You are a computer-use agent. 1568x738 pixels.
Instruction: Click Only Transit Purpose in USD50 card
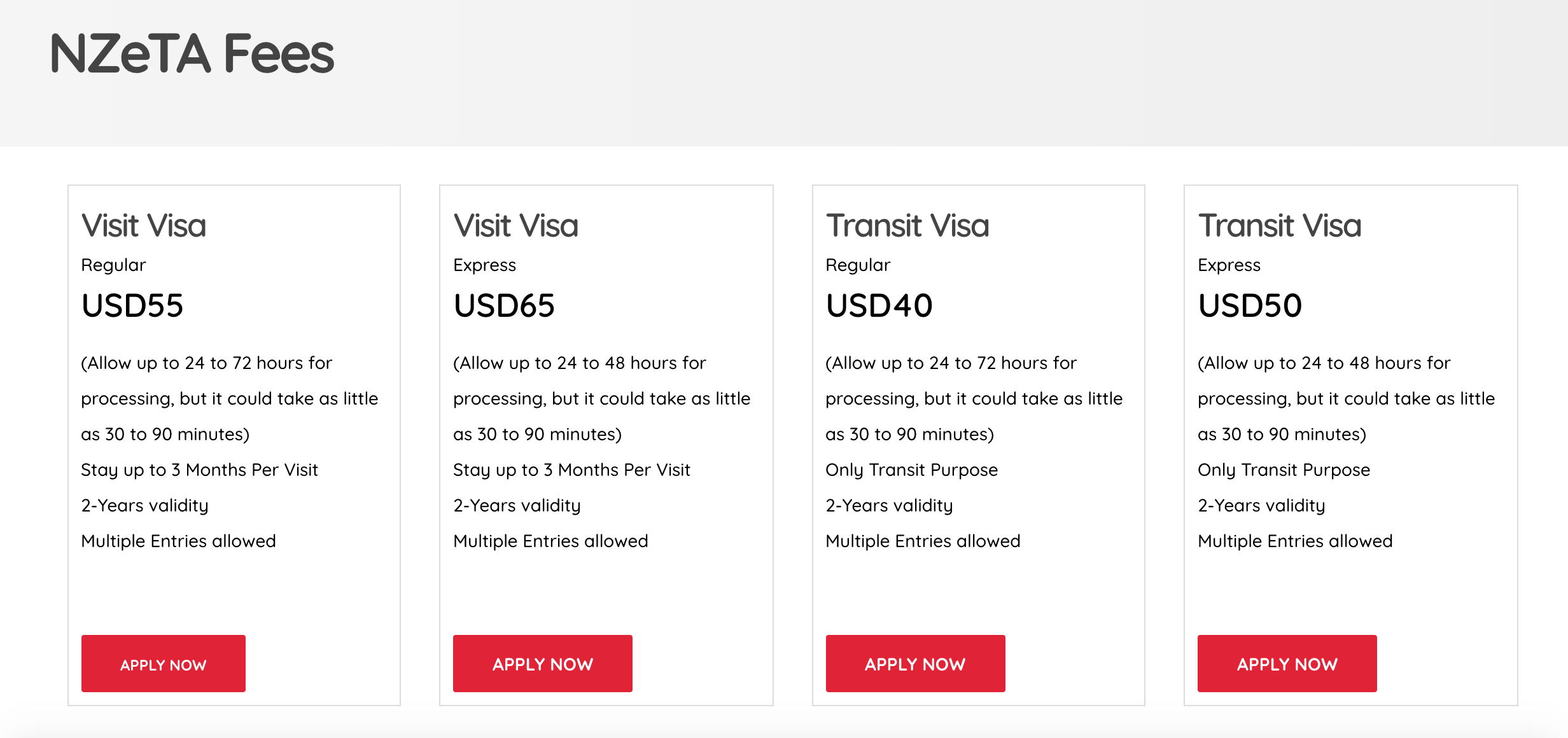pyautogui.click(x=1284, y=470)
